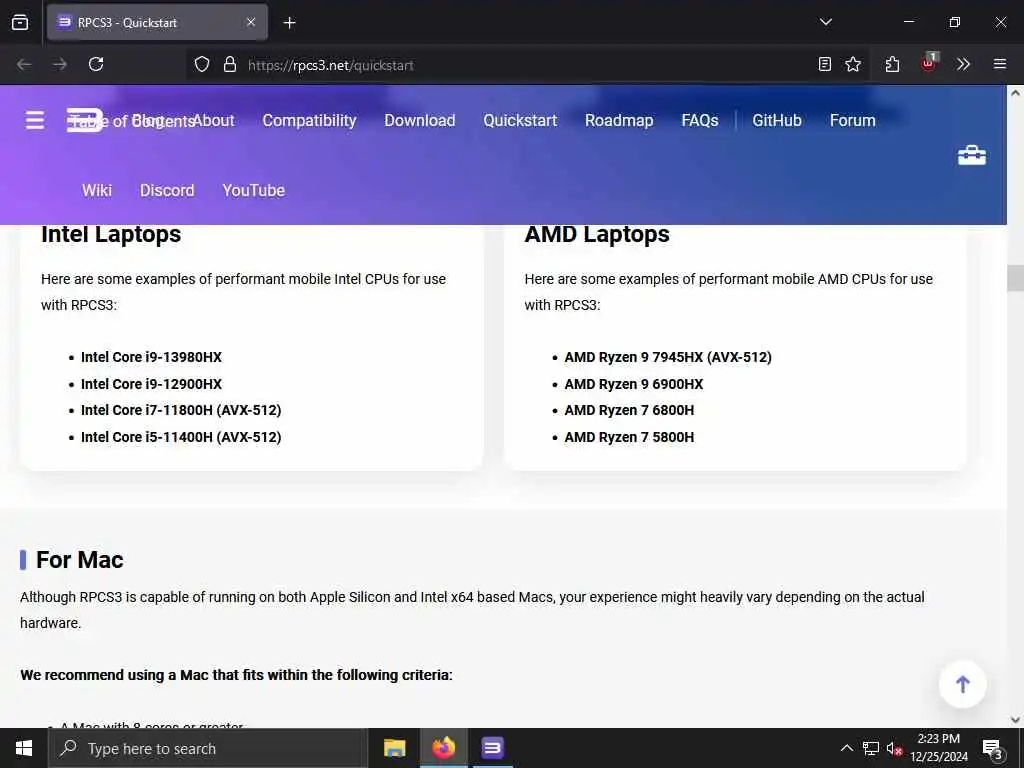This screenshot has width=1024, height=768.
Task: Open the Compatibility nav link
Action: click(x=310, y=120)
